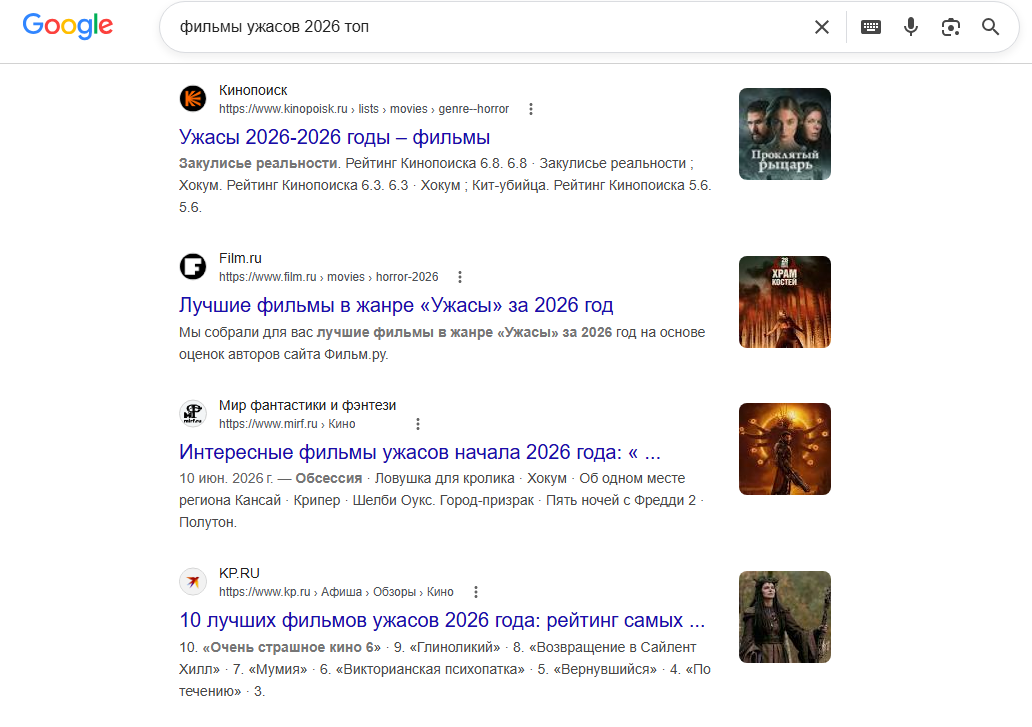Click the Google logo

[x=68, y=26]
